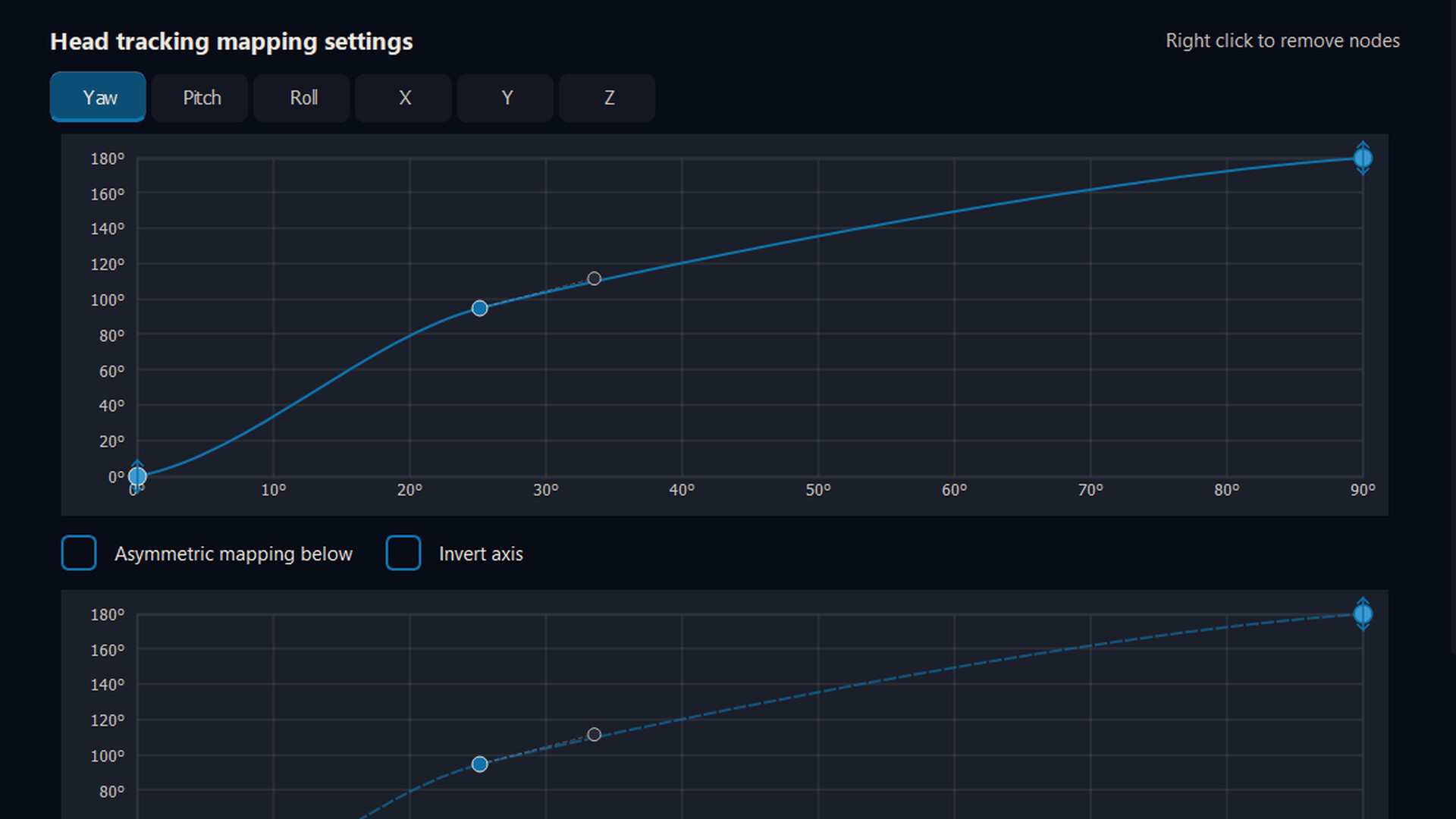
Task: Toggle the Invert axis checkbox
Action: 403,553
